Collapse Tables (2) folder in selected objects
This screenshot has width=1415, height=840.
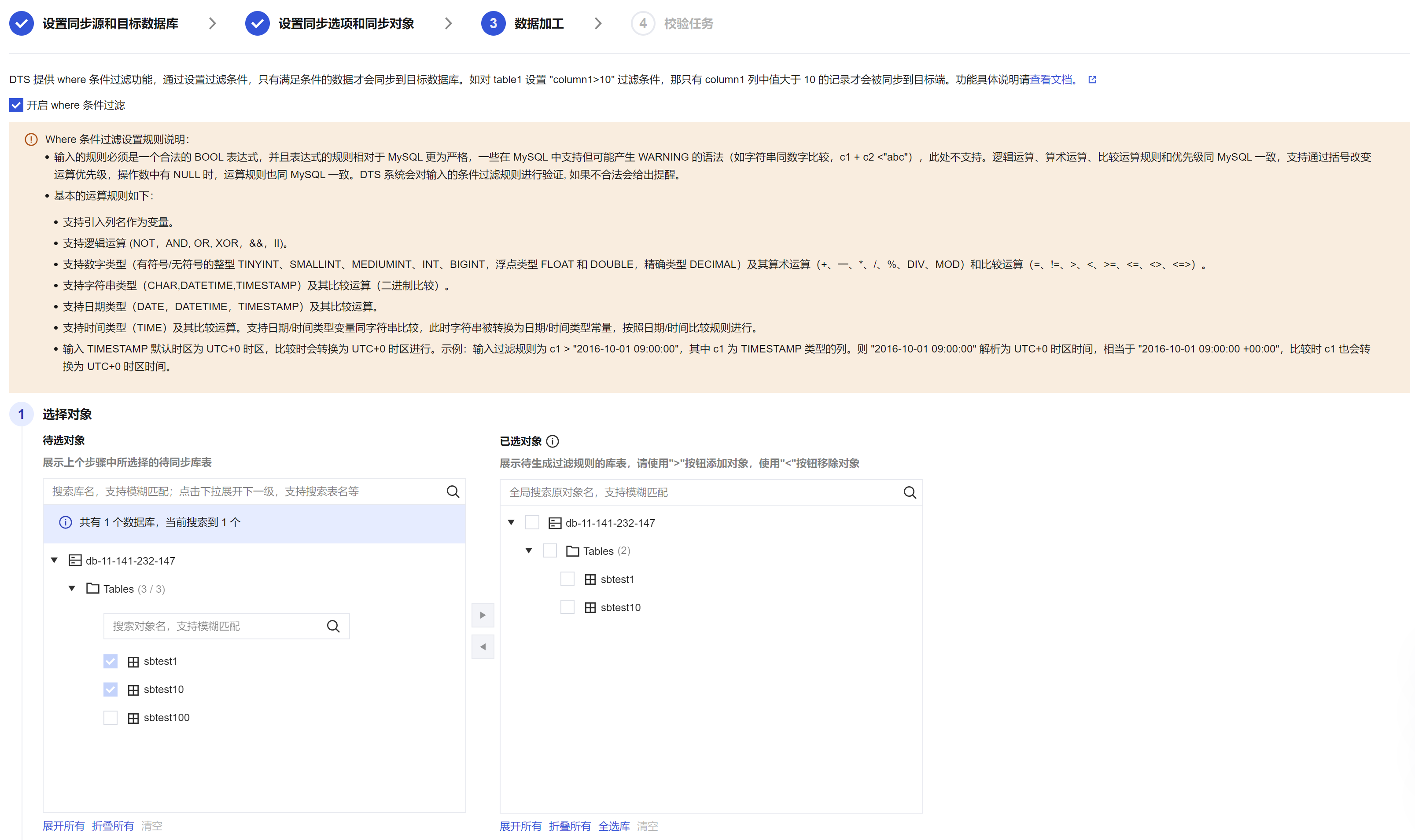tap(528, 551)
